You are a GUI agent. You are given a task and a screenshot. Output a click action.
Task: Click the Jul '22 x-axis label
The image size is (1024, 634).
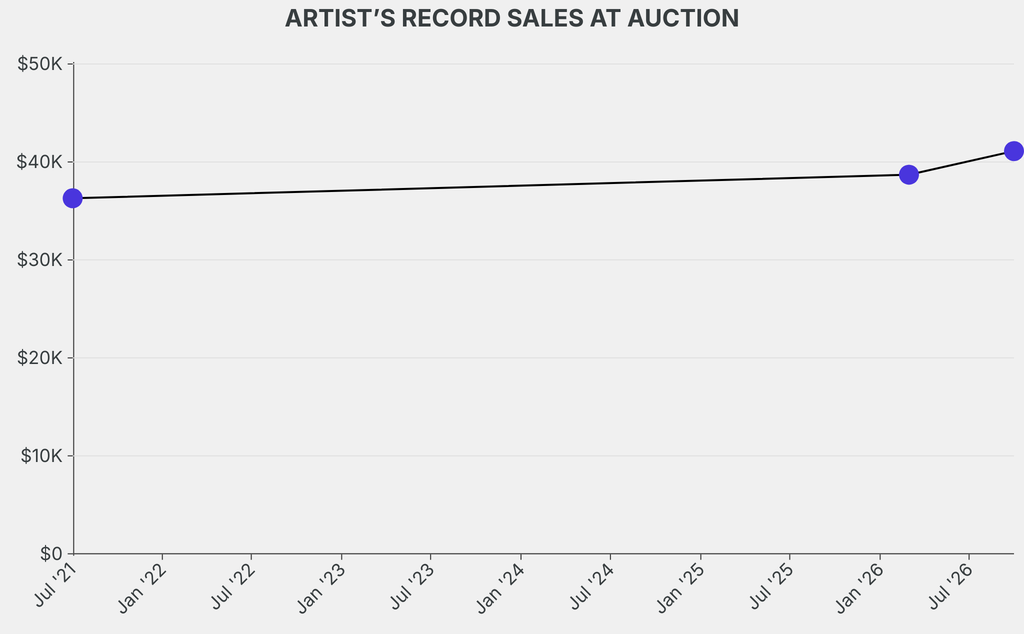233,586
